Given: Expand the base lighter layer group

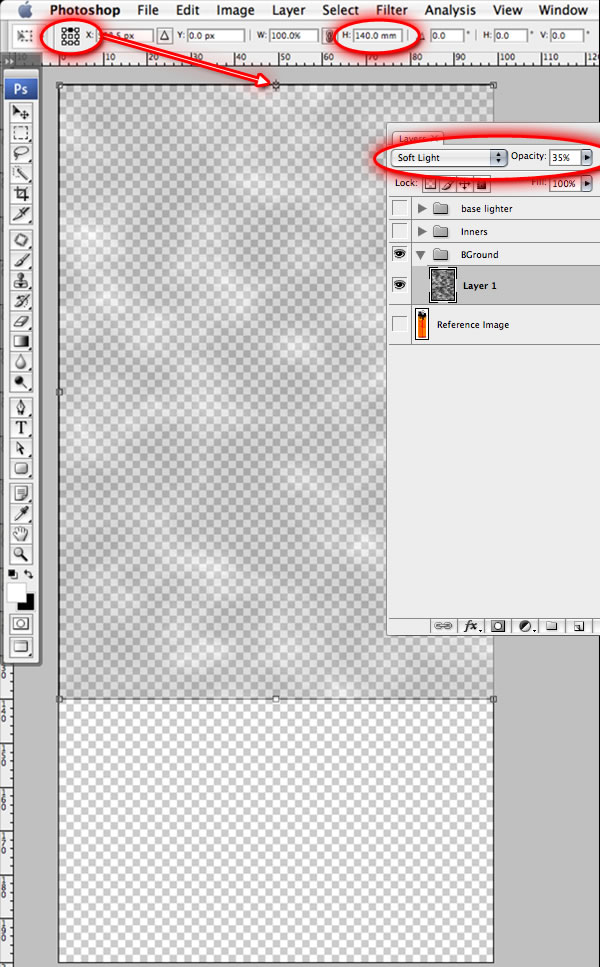Looking at the screenshot, I should 422,209.
